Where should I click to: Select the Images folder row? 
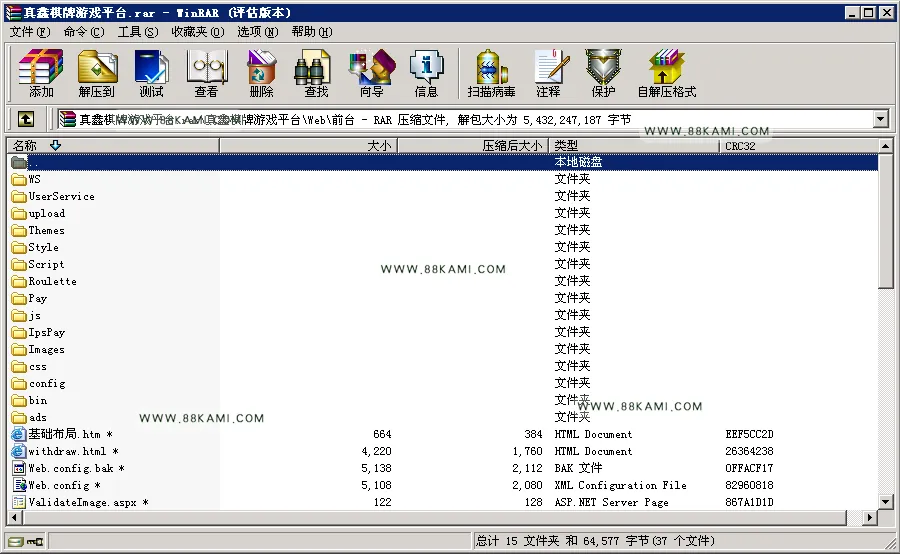(443, 350)
